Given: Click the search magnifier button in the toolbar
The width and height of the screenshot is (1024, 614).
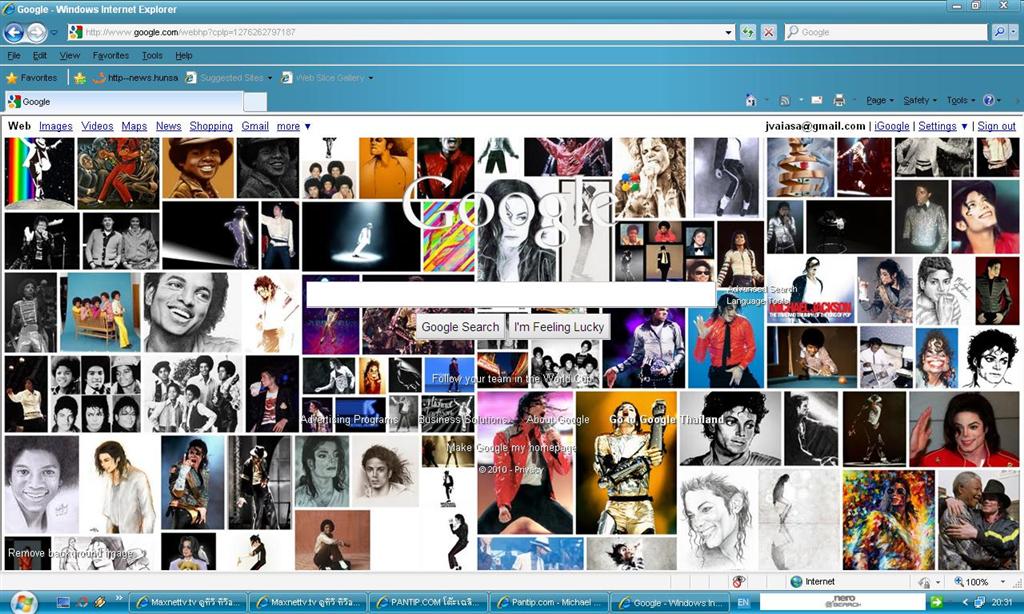Looking at the screenshot, I should (998, 32).
